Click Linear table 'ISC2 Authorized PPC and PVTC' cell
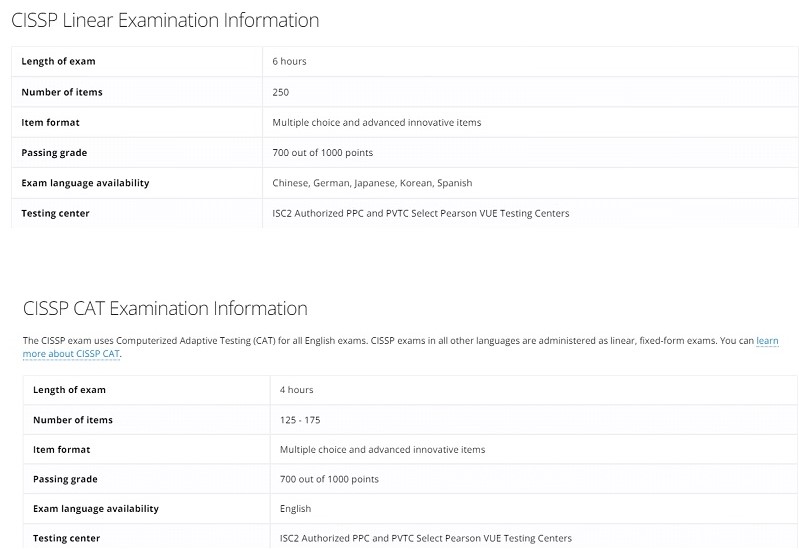The image size is (799, 550). coord(530,213)
